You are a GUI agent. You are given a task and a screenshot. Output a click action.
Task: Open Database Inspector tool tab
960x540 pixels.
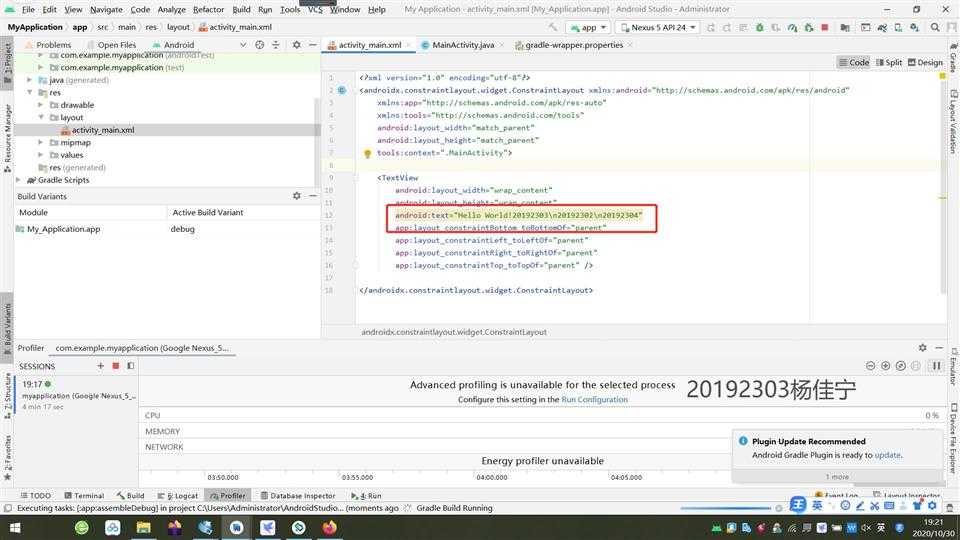298,495
